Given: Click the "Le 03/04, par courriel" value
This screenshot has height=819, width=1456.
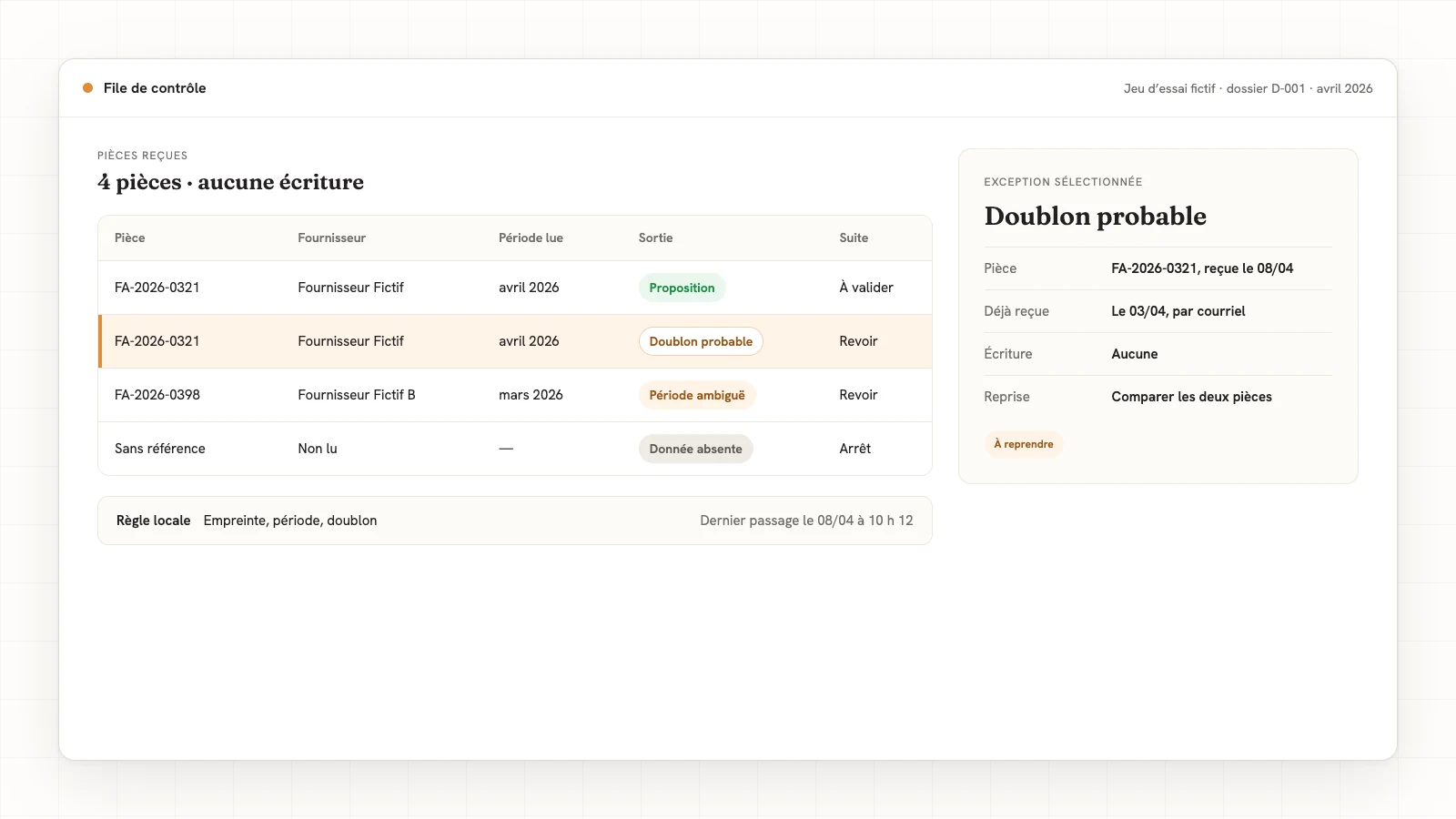Looking at the screenshot, I should [1178, 311].
